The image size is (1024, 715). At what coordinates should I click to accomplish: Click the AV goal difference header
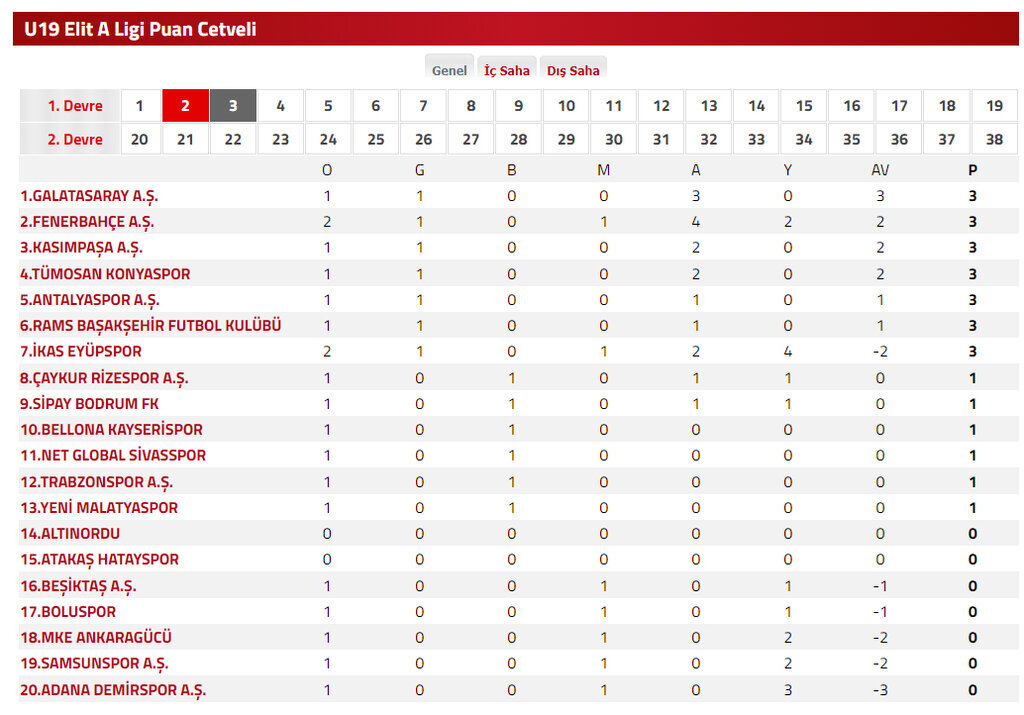[880, 170]
